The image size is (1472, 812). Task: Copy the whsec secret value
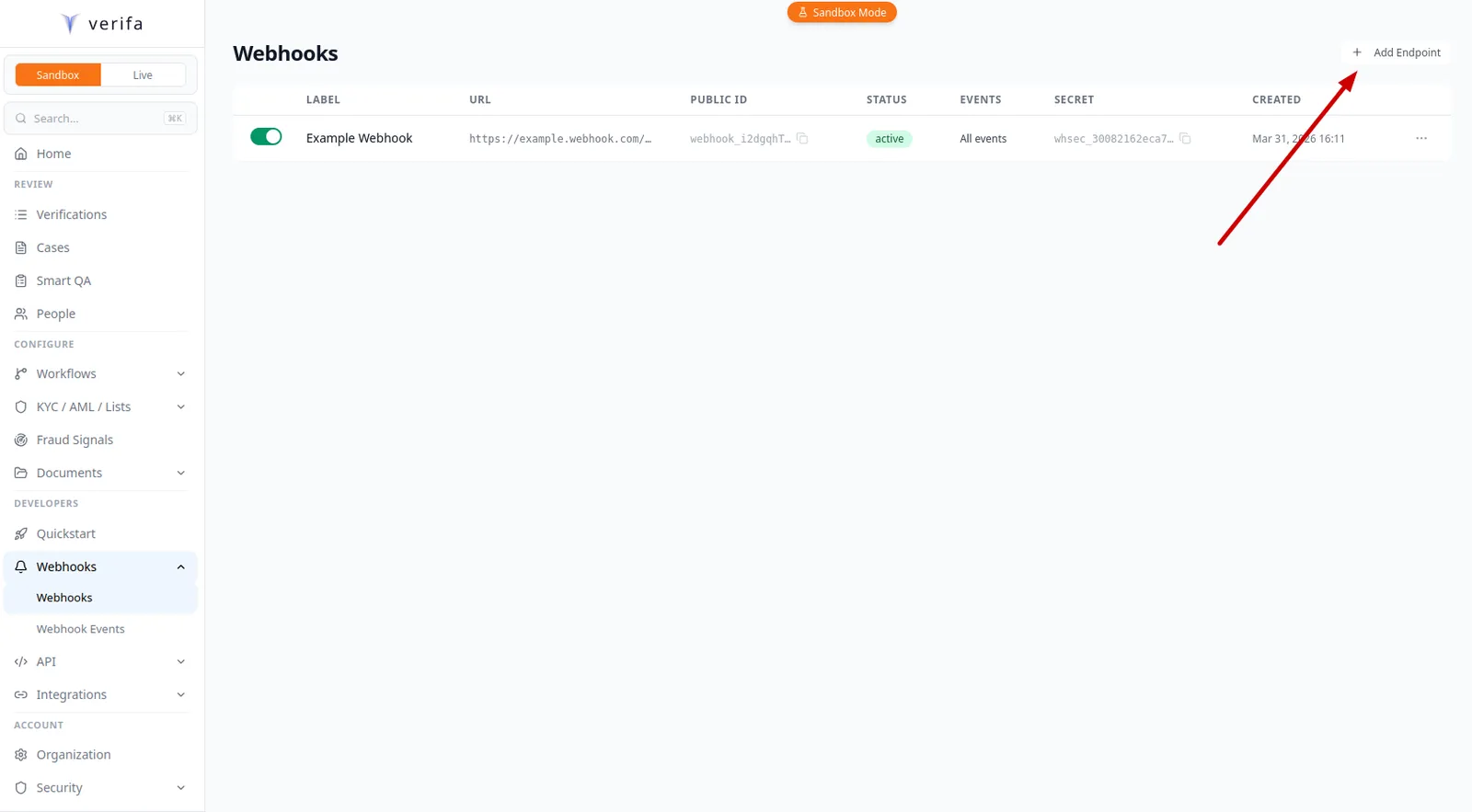(1185, 138)
